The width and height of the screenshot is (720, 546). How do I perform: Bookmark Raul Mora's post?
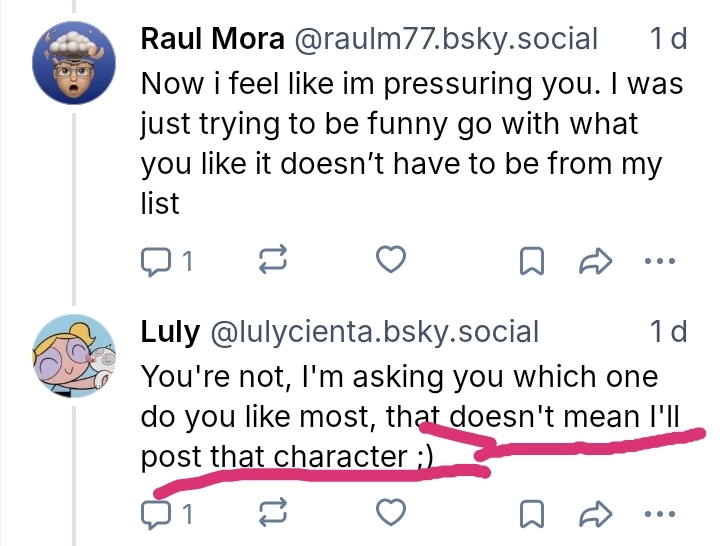point(532,262)
